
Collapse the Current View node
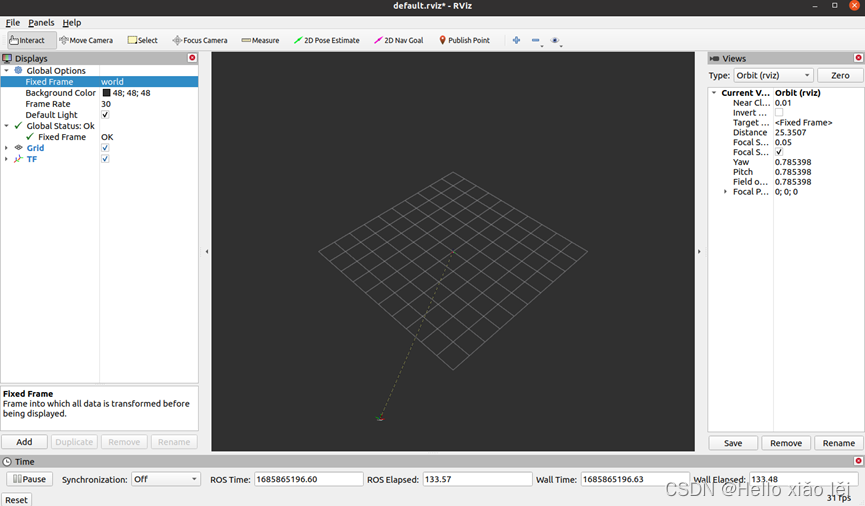714,93
